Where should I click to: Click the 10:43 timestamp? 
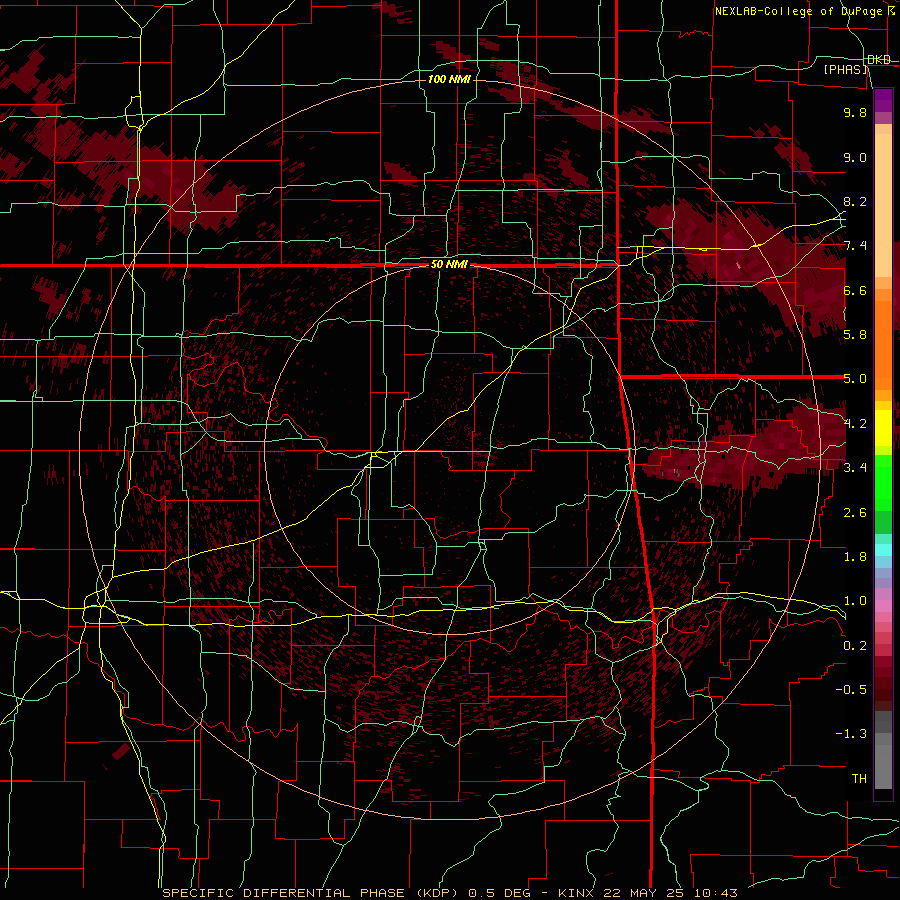coord(715,893)
